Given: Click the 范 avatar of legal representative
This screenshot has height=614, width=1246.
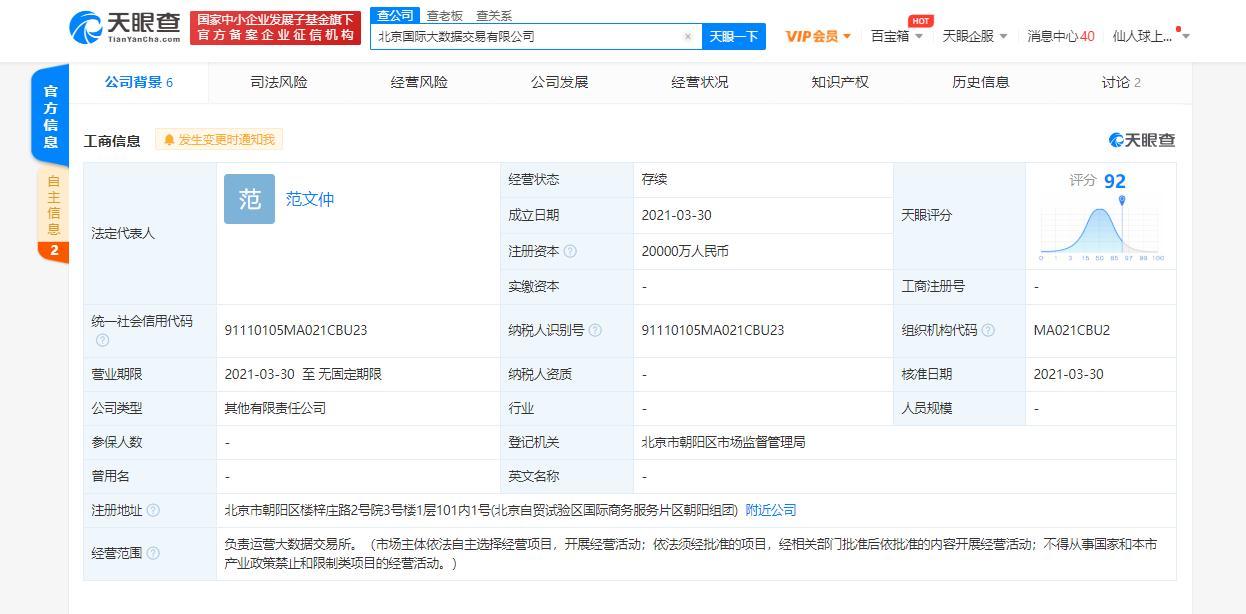Looking at the screenshot, I should 249,199.
